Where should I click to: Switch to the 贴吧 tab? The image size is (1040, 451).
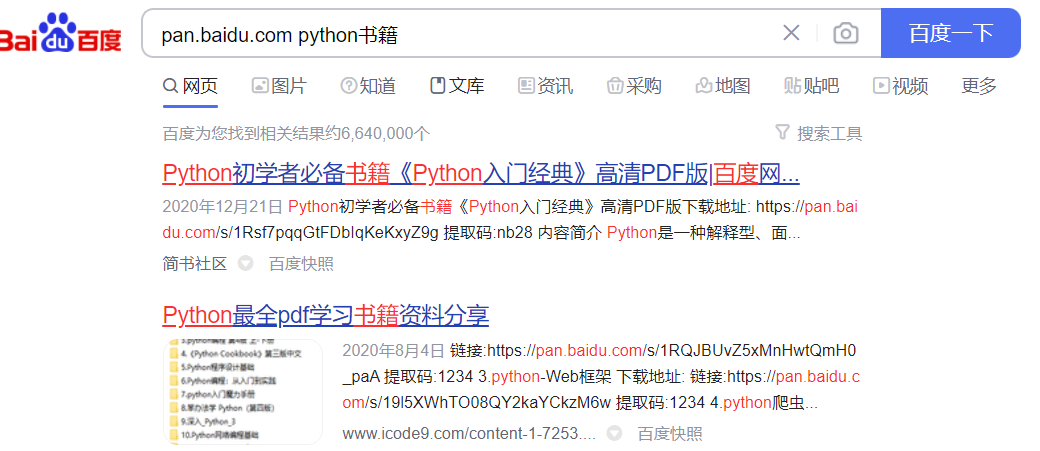tap(811, 86)
